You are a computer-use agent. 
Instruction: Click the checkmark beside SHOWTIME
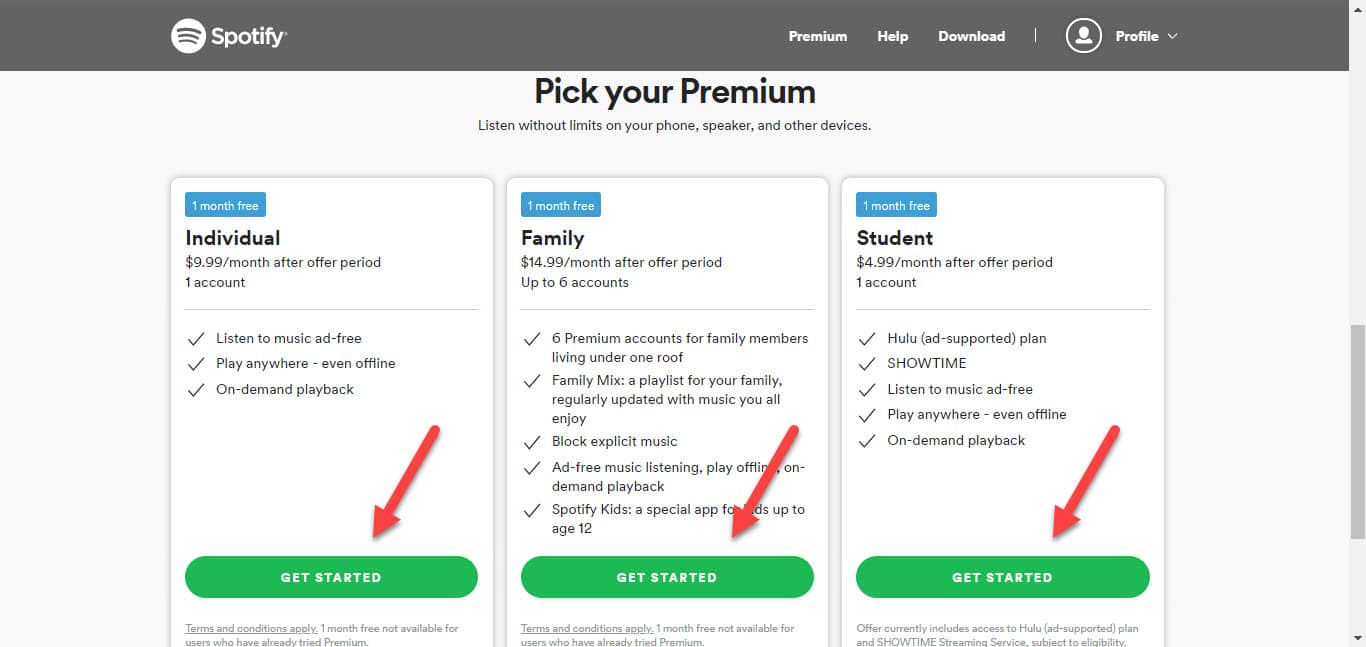pyautogui.click(x=867, y=364)
